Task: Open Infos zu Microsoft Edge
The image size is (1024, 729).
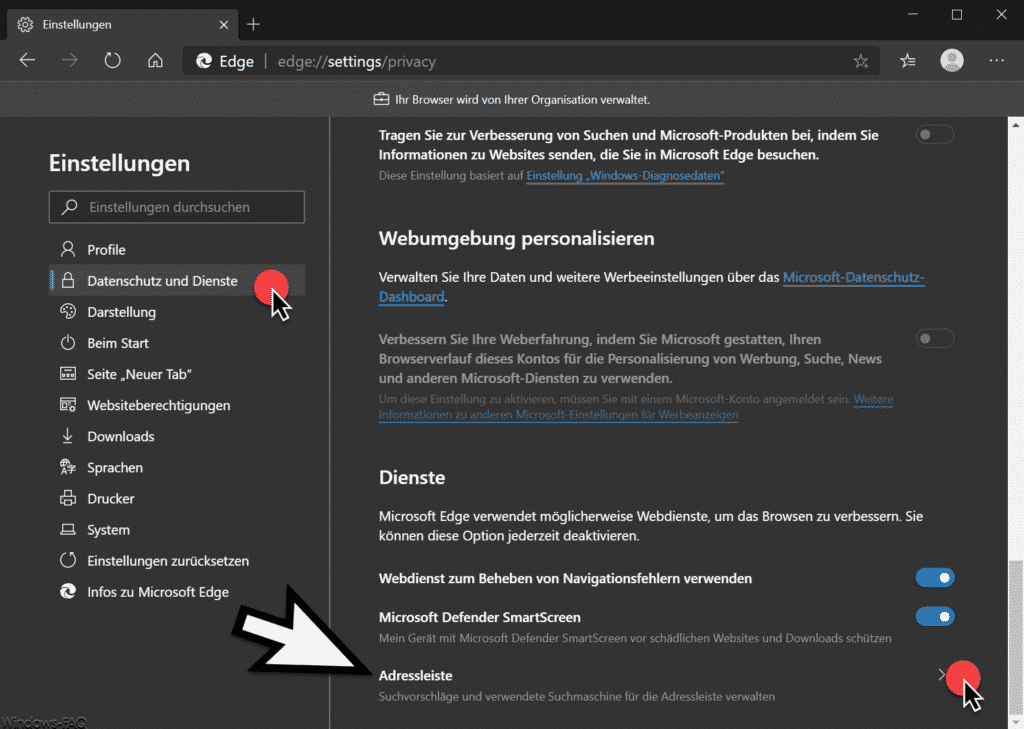Action: coord(176,592)
